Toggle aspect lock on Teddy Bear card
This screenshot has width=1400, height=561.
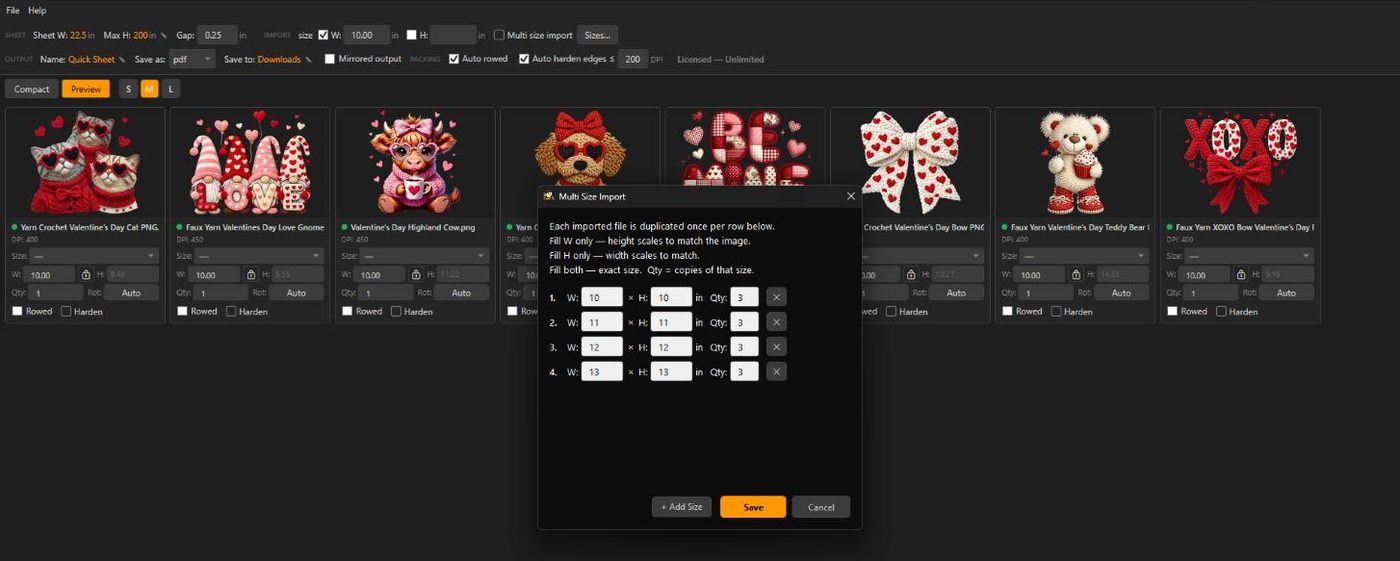tap(1075, 275)
